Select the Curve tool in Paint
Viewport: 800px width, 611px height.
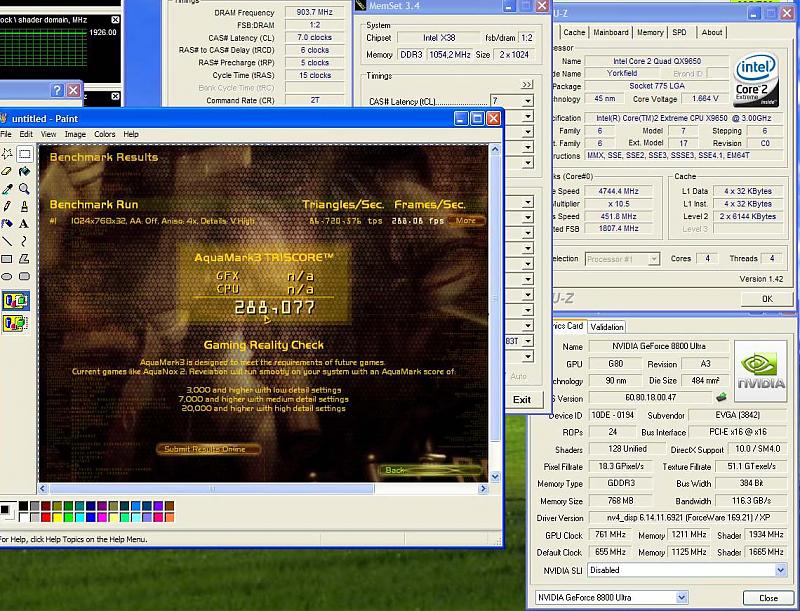click(24, 241)
